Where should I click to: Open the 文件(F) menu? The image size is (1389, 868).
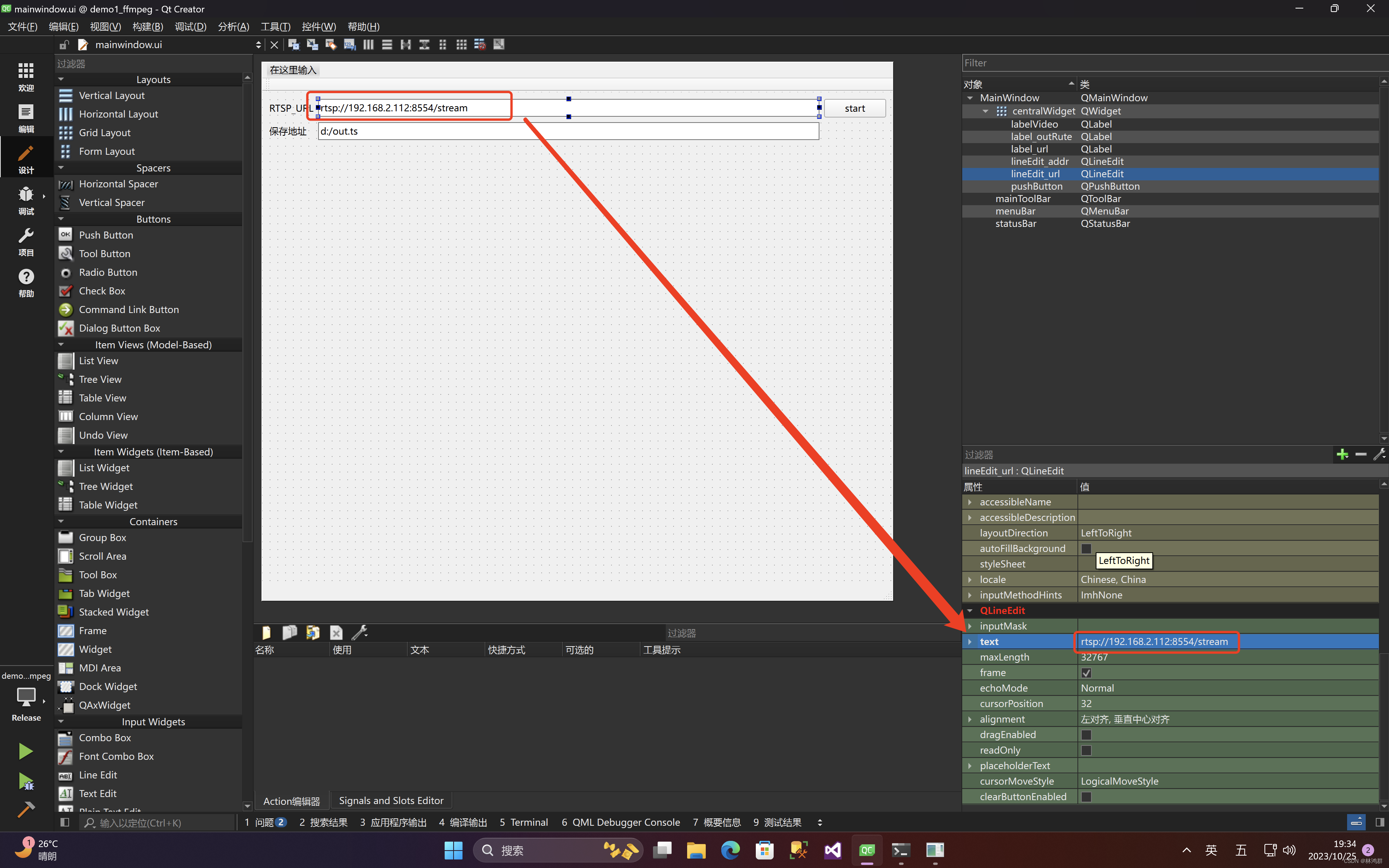23,26
